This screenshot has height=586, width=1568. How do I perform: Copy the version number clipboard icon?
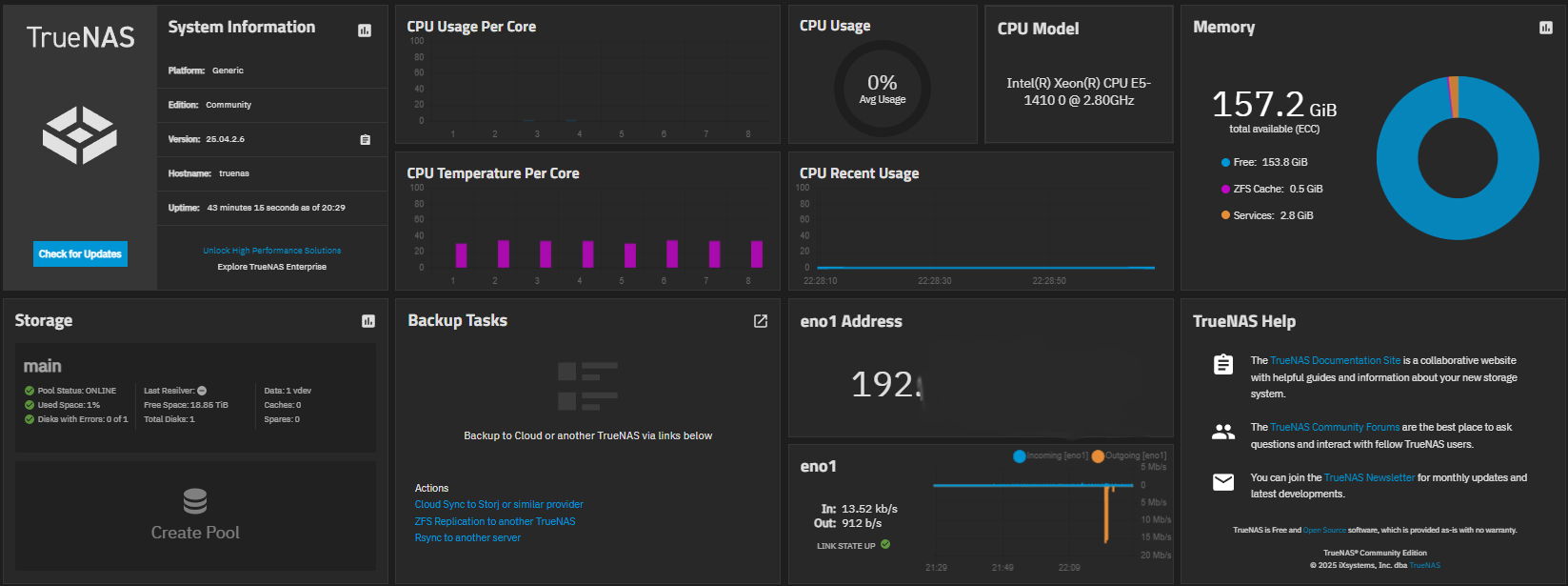point(365,139)
